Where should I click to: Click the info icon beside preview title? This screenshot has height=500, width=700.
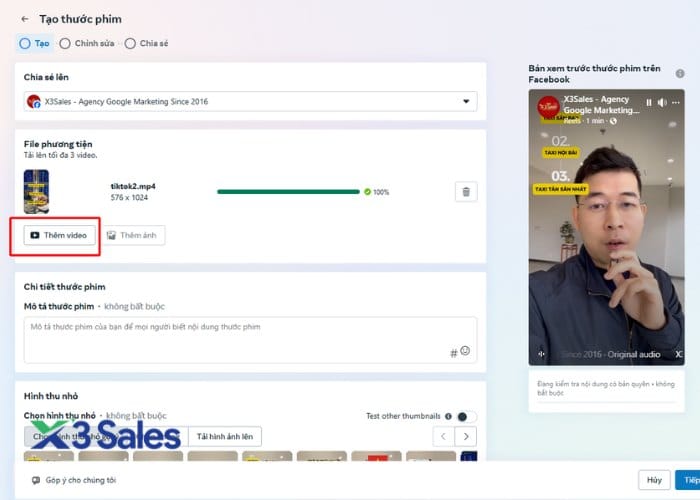coord(680,74)
